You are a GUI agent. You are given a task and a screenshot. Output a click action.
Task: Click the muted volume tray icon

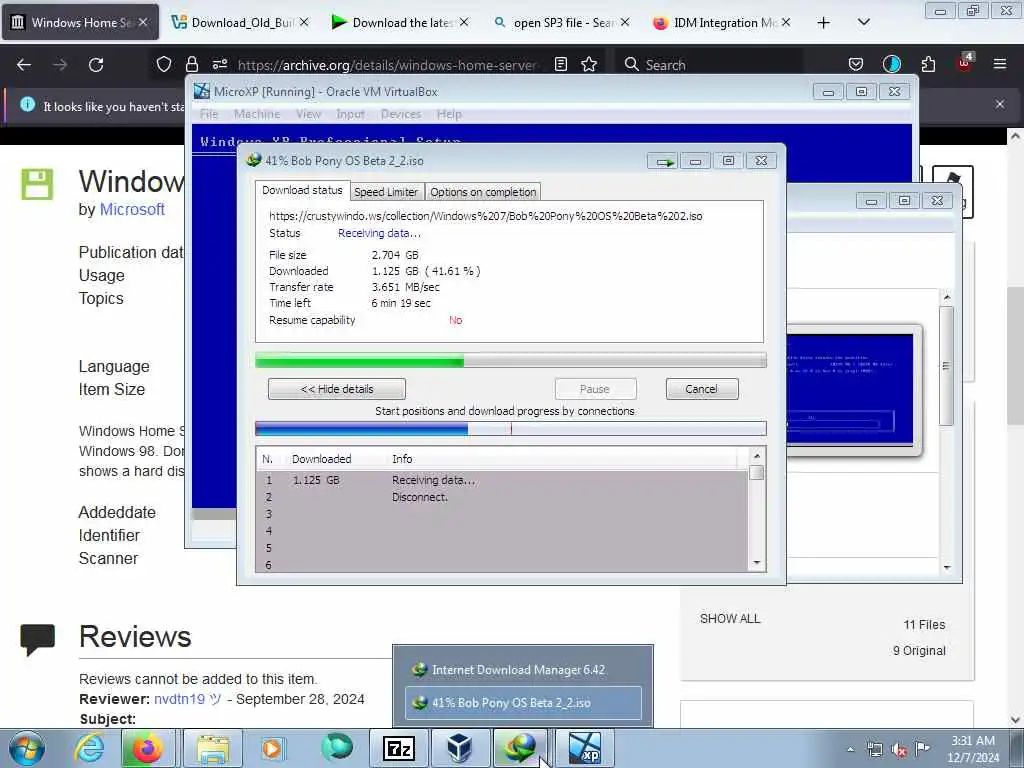(899, 750)
